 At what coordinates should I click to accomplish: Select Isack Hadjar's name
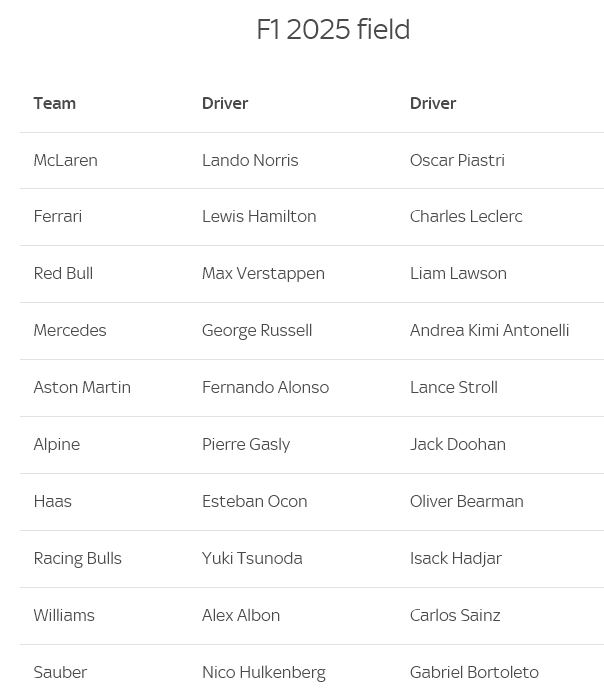tap(456, 558)
